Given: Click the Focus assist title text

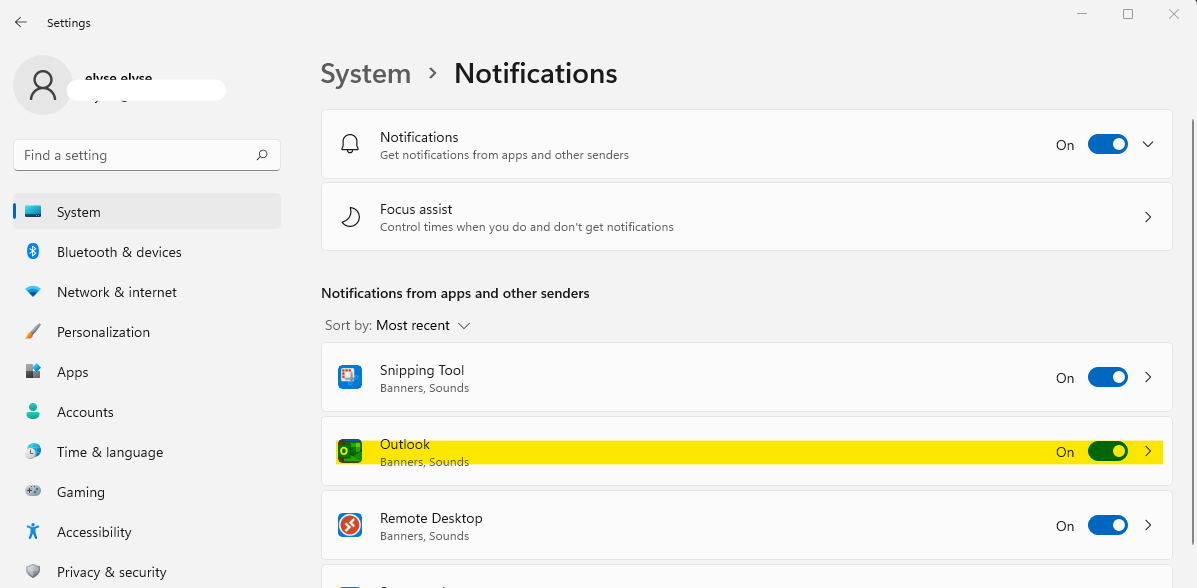Looking at the screenshot, I should click(x=416, y=209).
